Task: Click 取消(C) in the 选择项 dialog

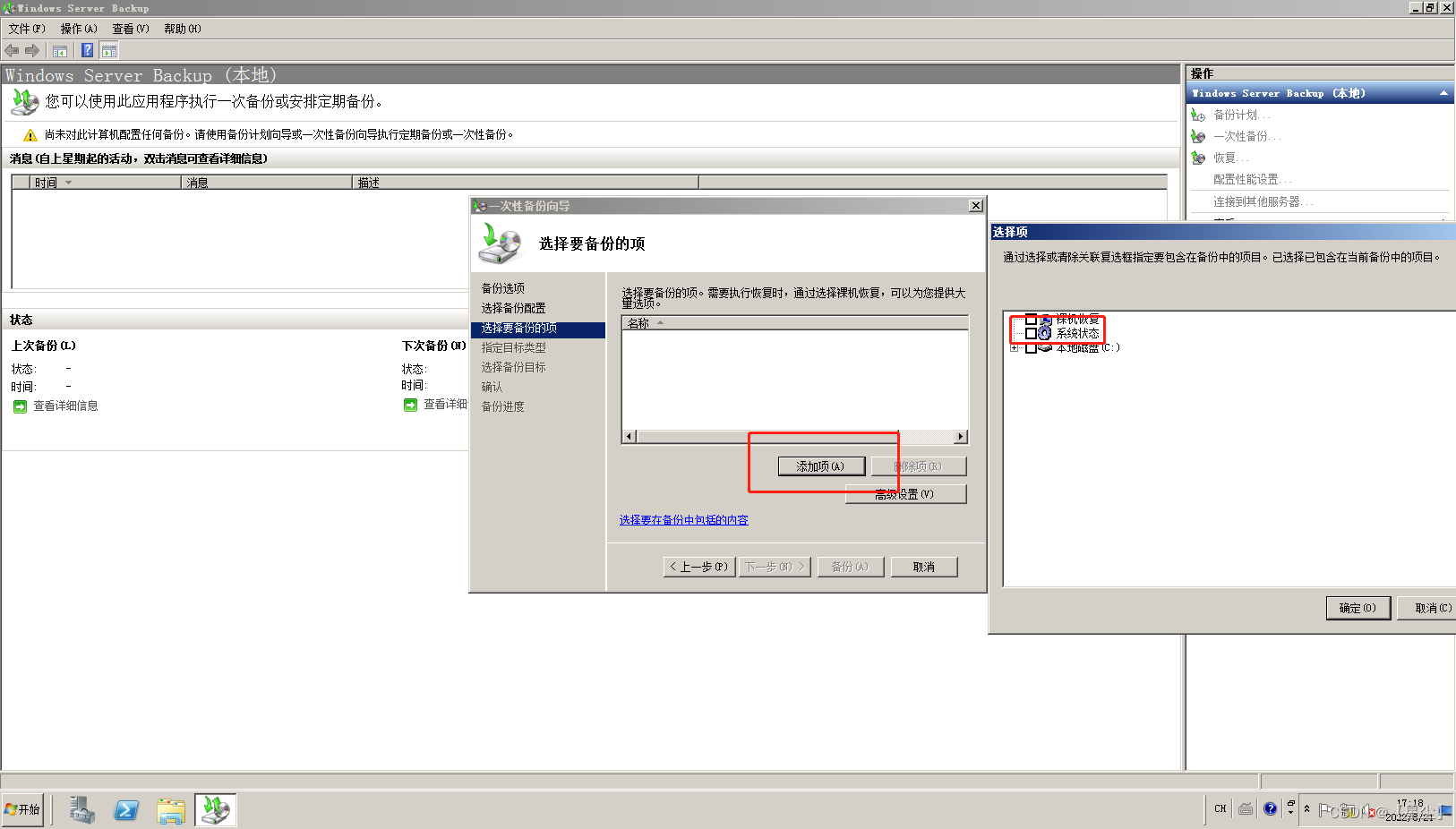Action: 1427,608
